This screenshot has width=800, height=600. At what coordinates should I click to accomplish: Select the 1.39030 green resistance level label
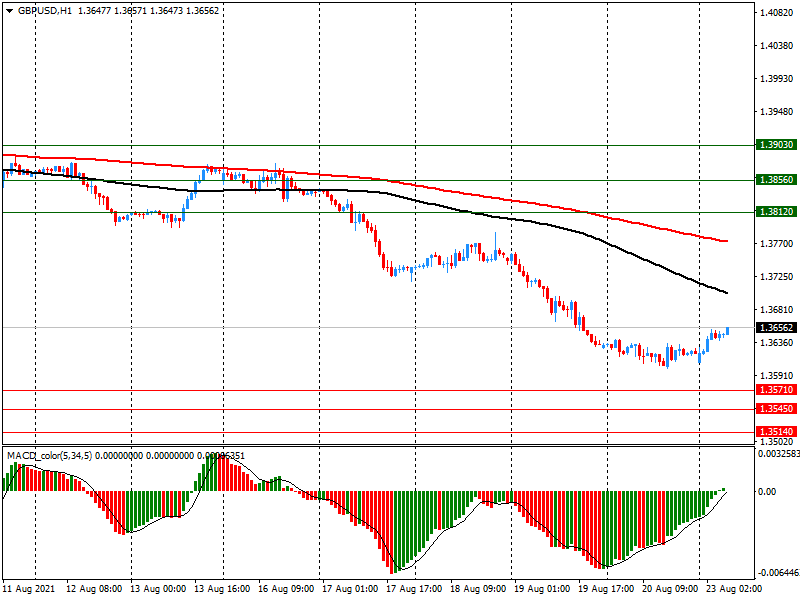click(776, 145)
